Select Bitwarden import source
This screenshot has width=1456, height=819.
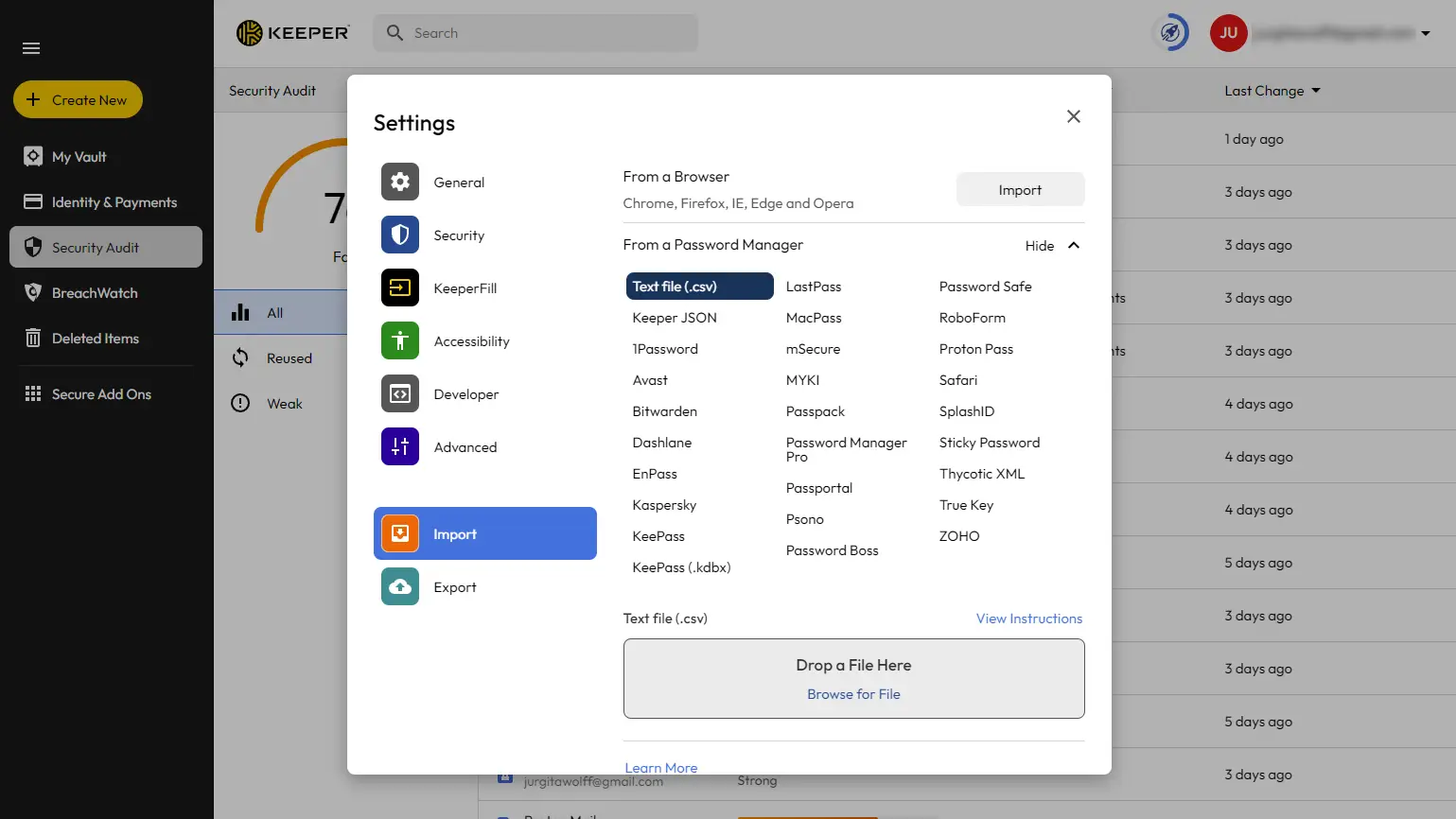[x=664, y=411]
